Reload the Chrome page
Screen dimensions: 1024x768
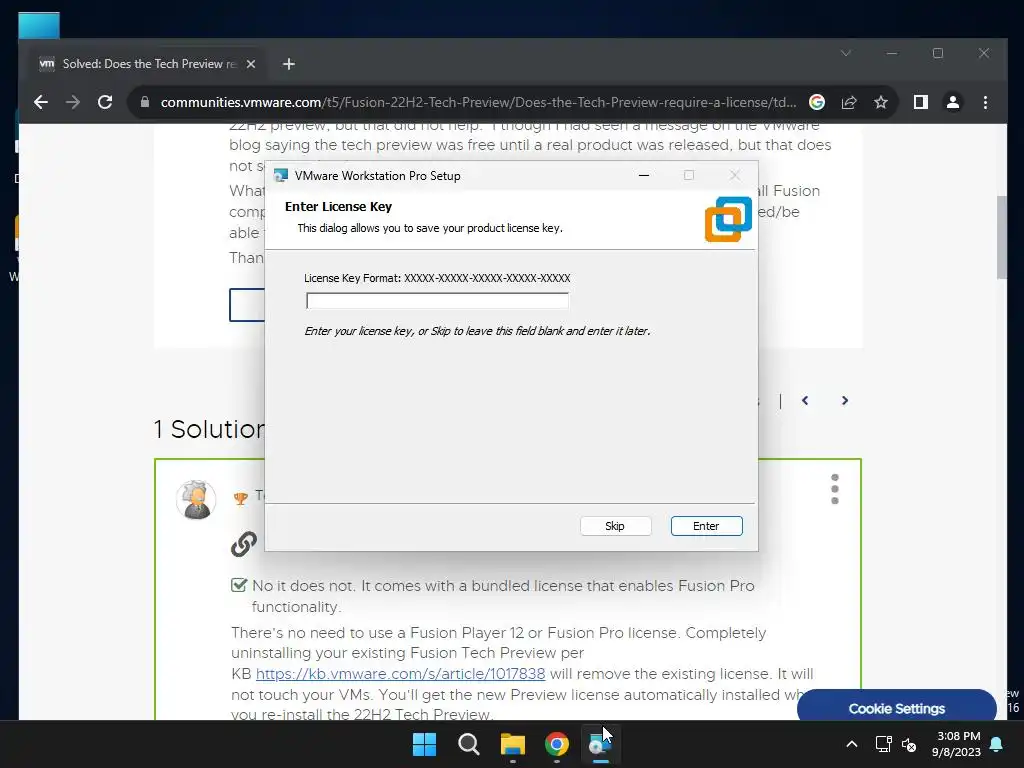(104, 102)
